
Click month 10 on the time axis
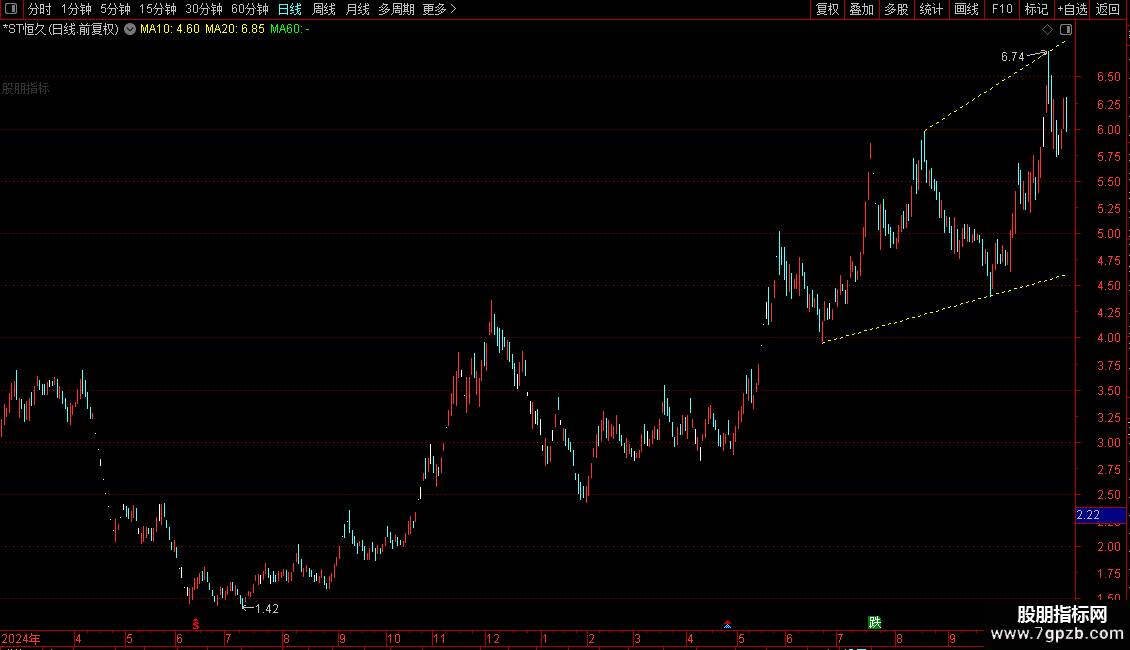click(x=393, y=639)
